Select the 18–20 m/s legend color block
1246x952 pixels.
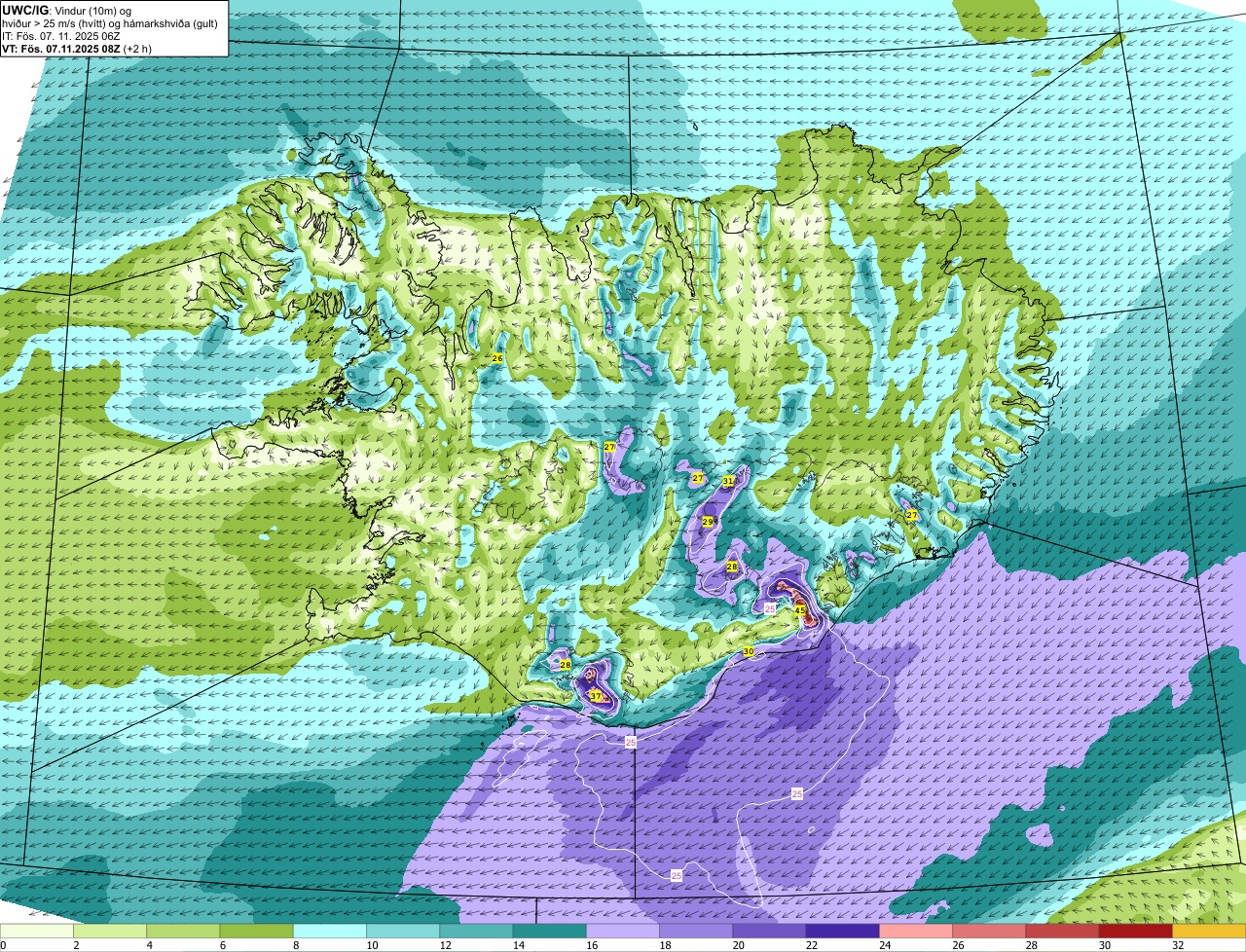(x=696, y=931)
